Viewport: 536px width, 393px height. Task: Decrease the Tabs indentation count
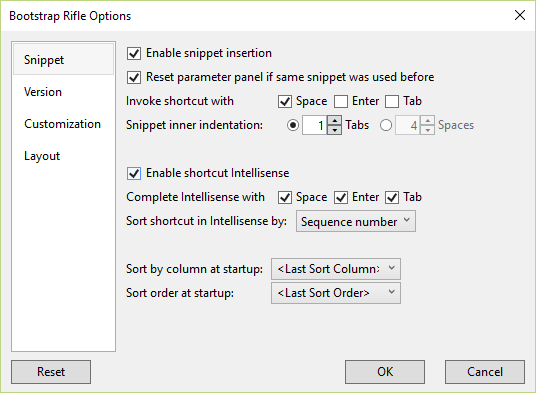(x=334, y=130)
